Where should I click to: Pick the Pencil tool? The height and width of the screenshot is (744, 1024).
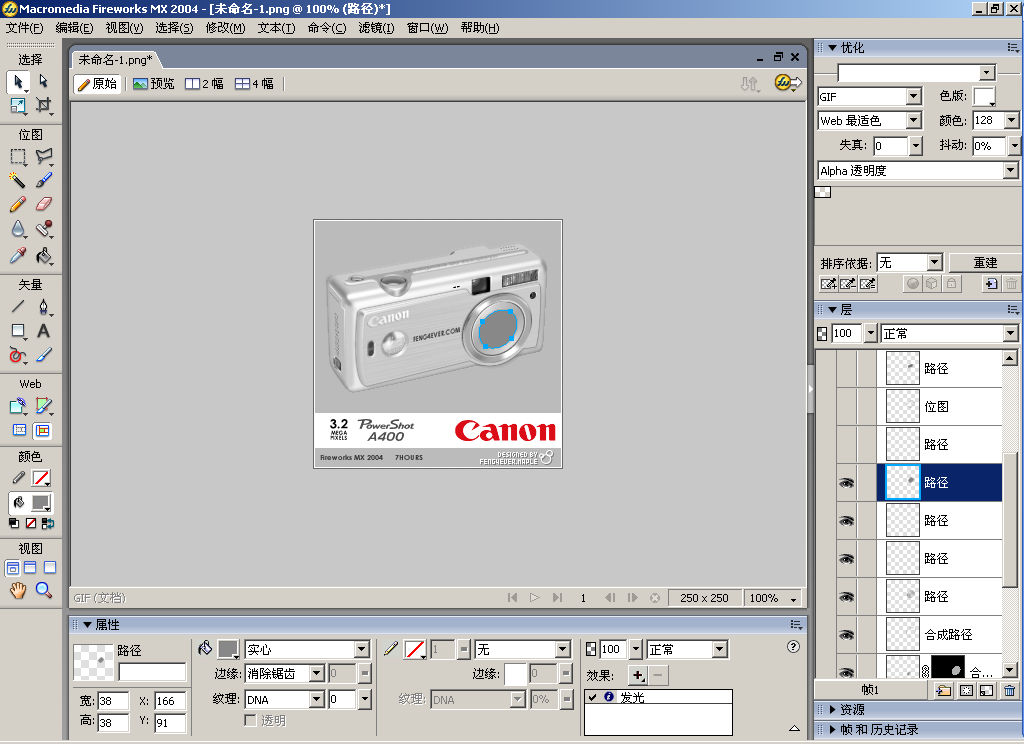(x=18, y=204)
